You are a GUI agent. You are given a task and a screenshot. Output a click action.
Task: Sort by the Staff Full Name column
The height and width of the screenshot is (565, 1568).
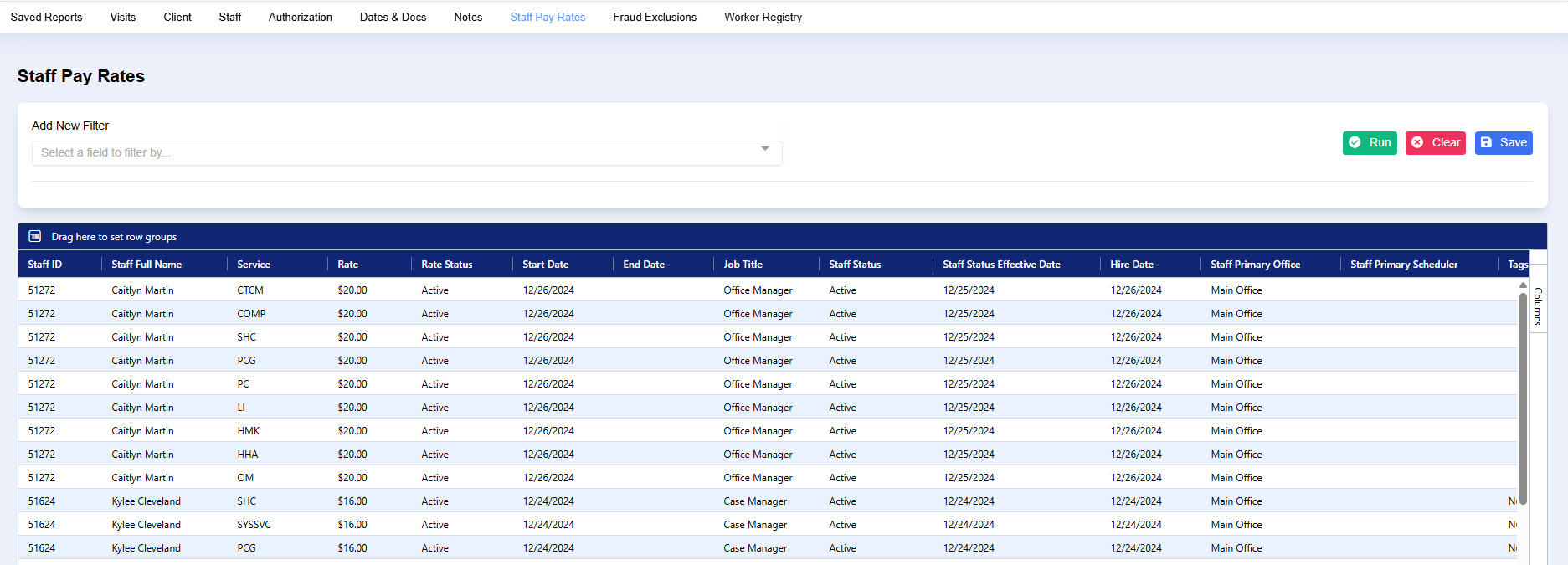pyautogui.click(x=147, y=265)
